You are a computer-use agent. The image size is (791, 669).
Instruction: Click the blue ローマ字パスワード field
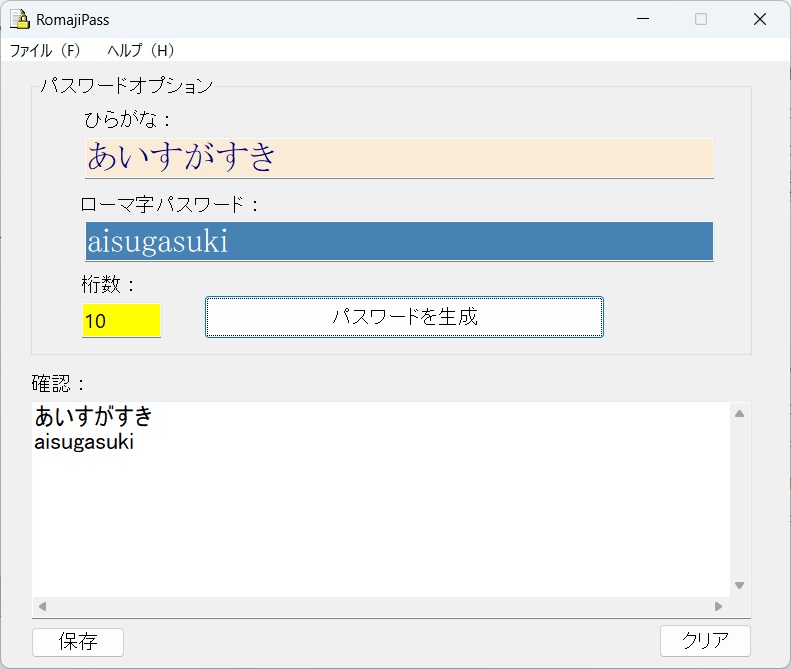[x=399, y=241]
